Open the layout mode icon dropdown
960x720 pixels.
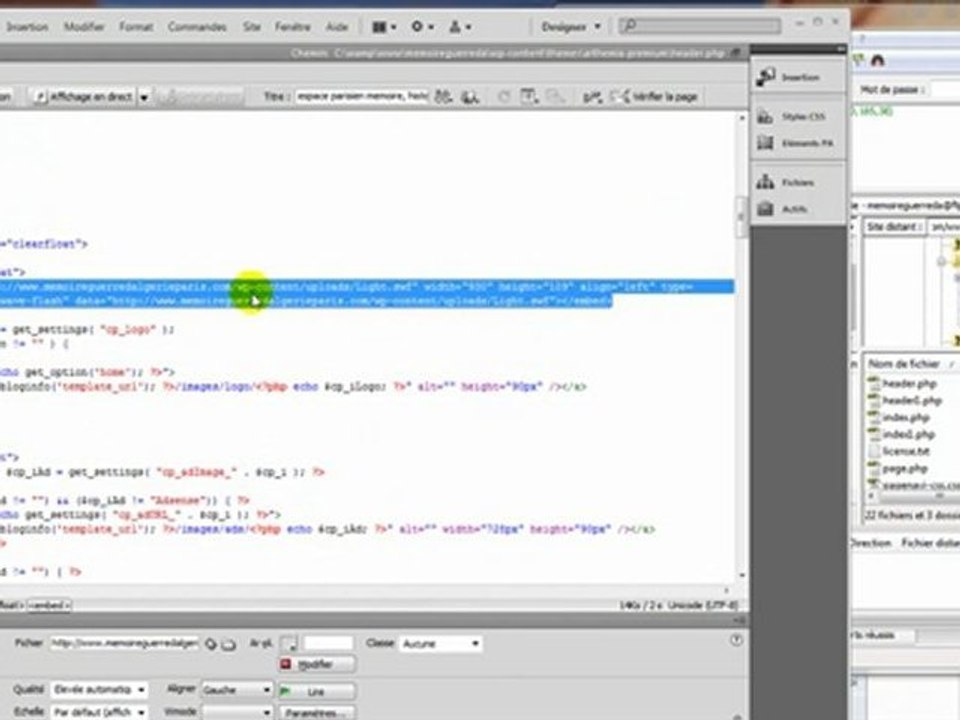point(384,27)
